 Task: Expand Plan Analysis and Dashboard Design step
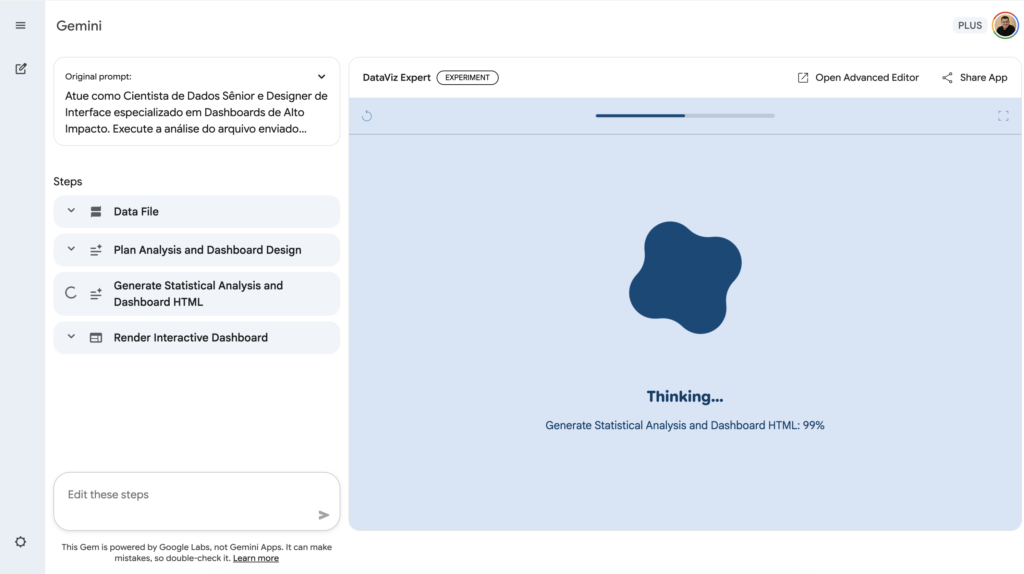coord(71,250)
